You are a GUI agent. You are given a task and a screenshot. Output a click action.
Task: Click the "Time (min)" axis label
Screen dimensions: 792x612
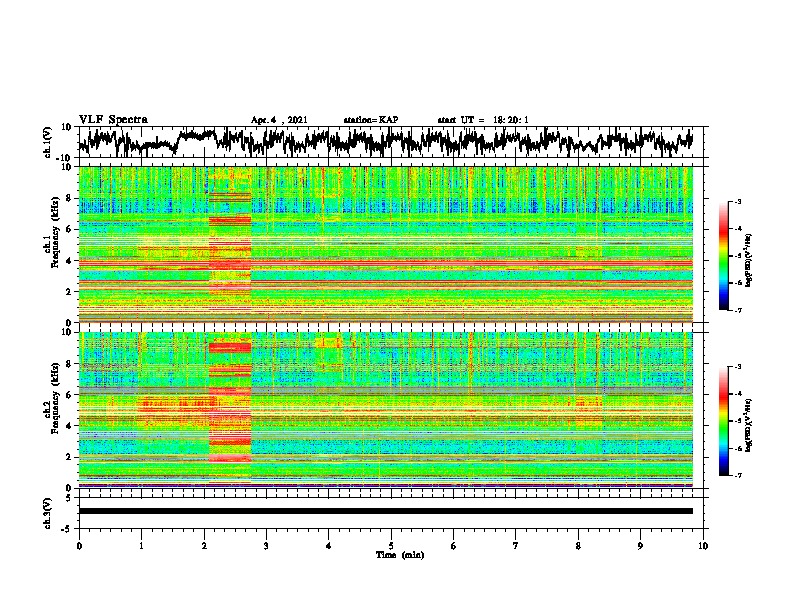pos(400,555)
